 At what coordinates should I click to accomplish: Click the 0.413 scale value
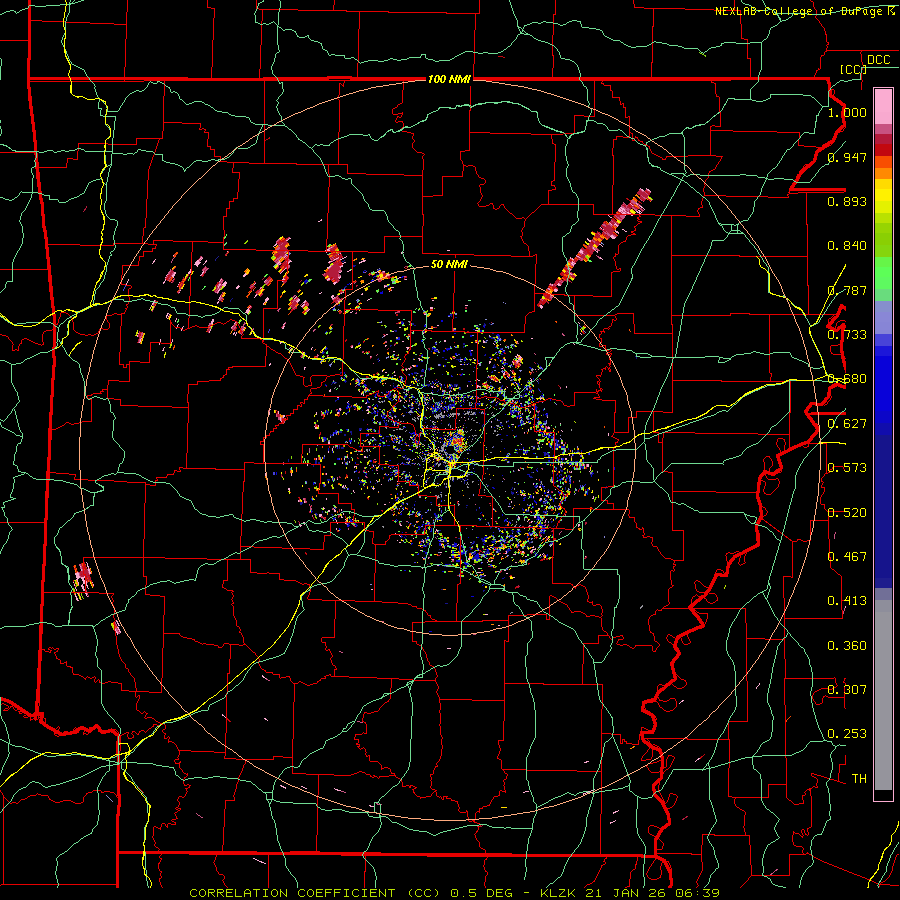point(847,601)
